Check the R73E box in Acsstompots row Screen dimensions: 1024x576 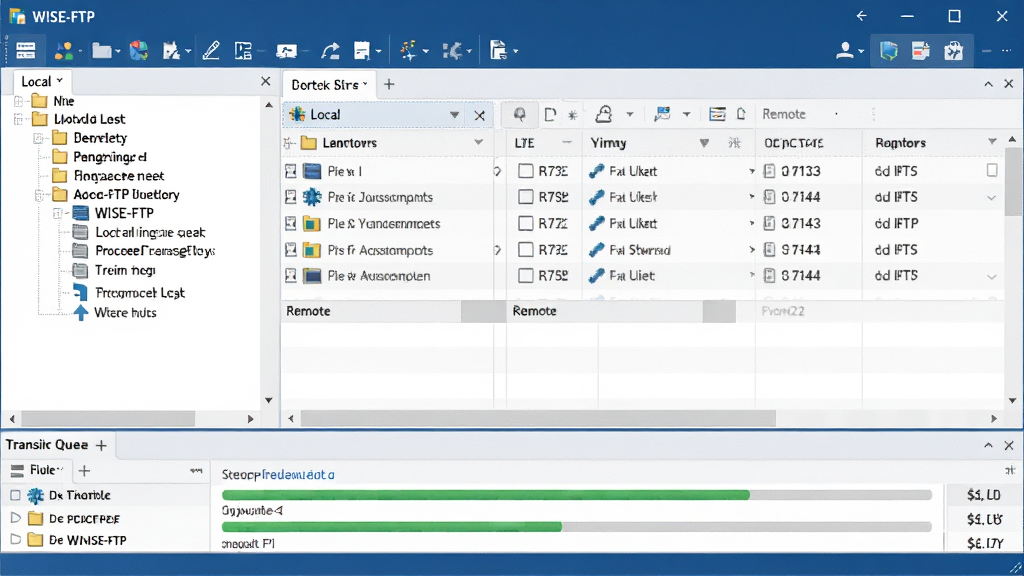tap(526, 249)
